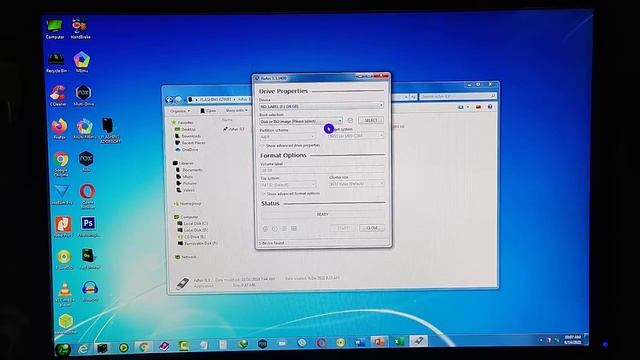Click the language globe icon in Rufus
Image resolution: width=640 pixels, height=360 pixels.
(x=265, y=229)
